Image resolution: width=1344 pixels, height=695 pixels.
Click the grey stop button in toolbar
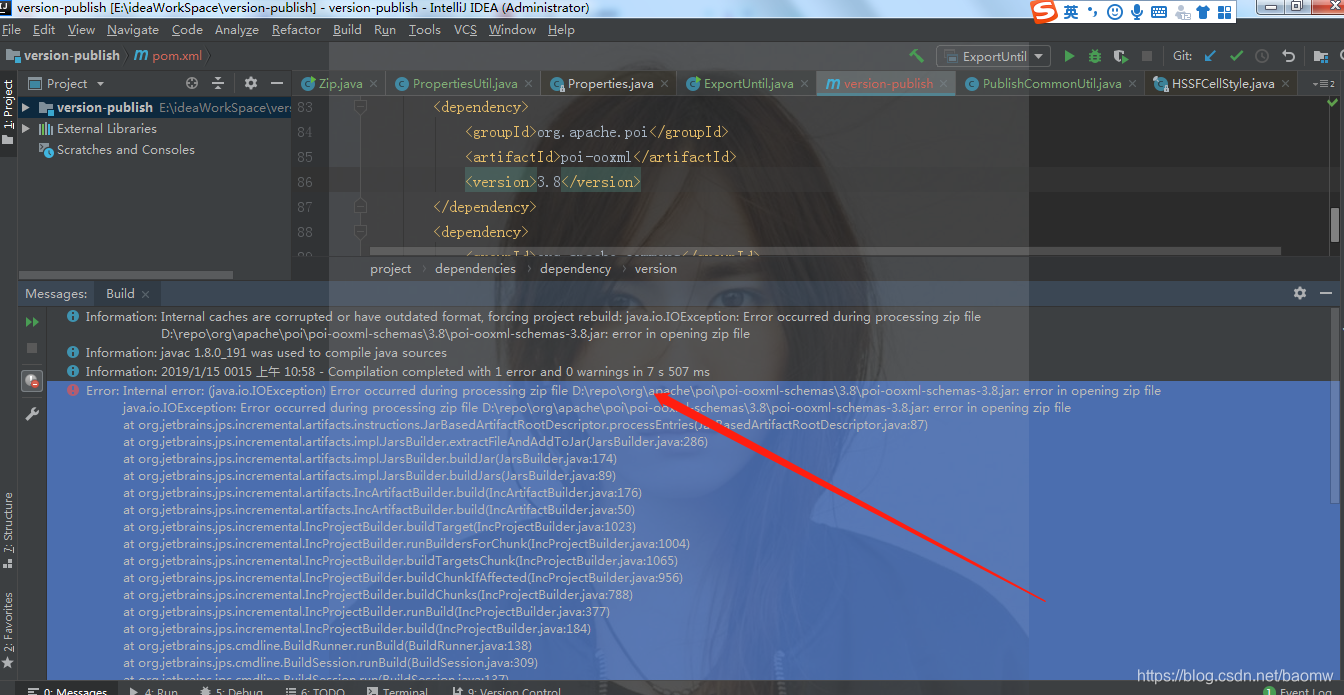coord(1147,56)
